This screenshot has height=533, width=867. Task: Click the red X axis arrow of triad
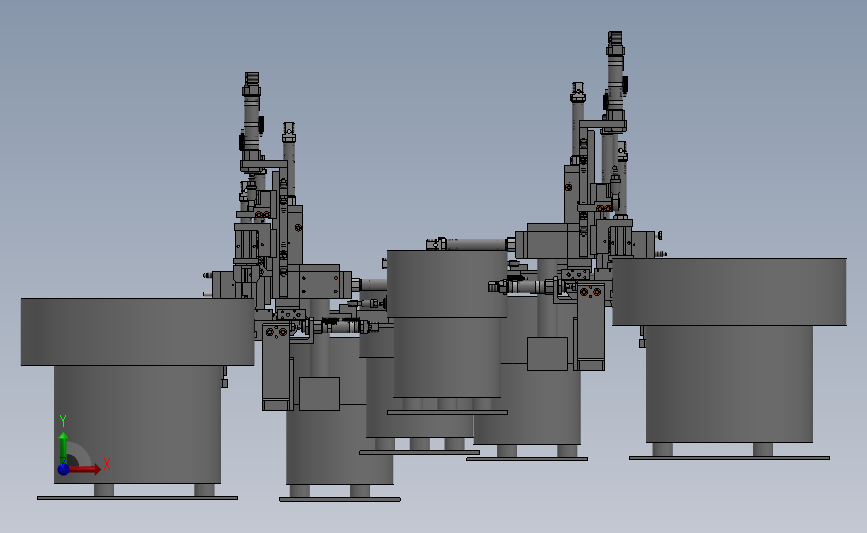pyautogui.click(x=85, y=469)
